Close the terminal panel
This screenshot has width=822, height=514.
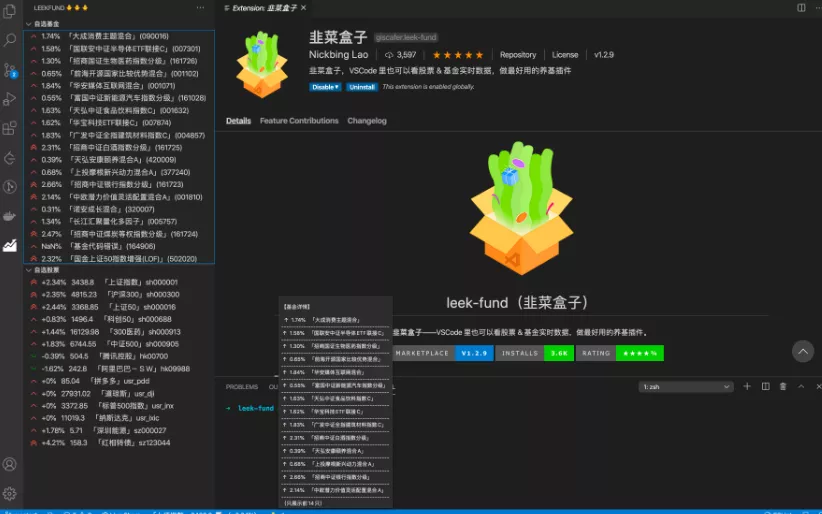818,387
